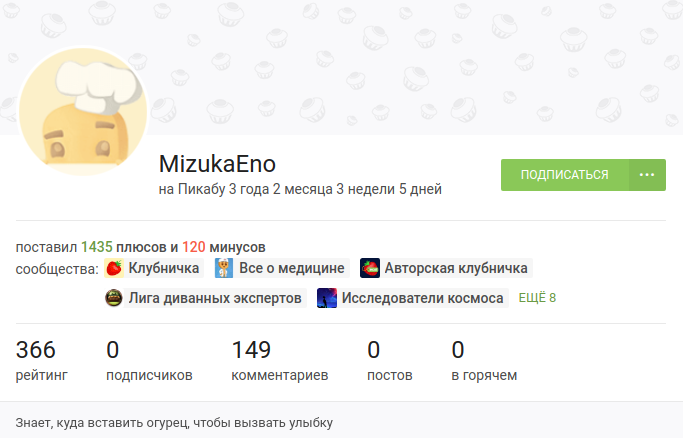The image size is (683, 438).
Task: Show the 366 рейтинг statistic
Action: click(x=42, y=361)
